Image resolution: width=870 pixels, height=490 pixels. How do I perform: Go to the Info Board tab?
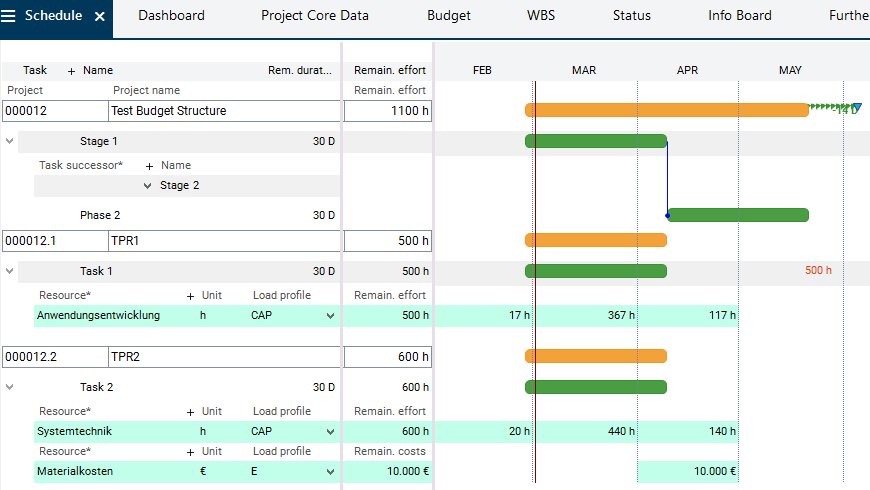tap(739, 16)
